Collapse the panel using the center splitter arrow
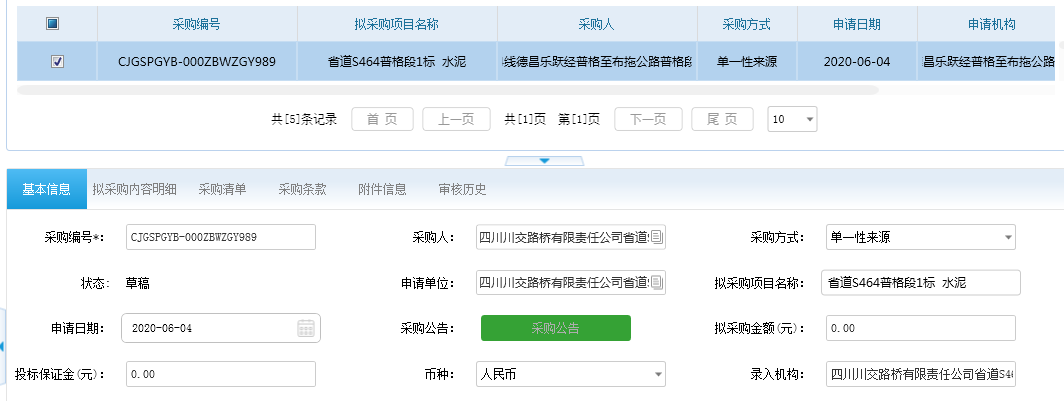This screenshot has height=401, width=1064. pos(544,160)
